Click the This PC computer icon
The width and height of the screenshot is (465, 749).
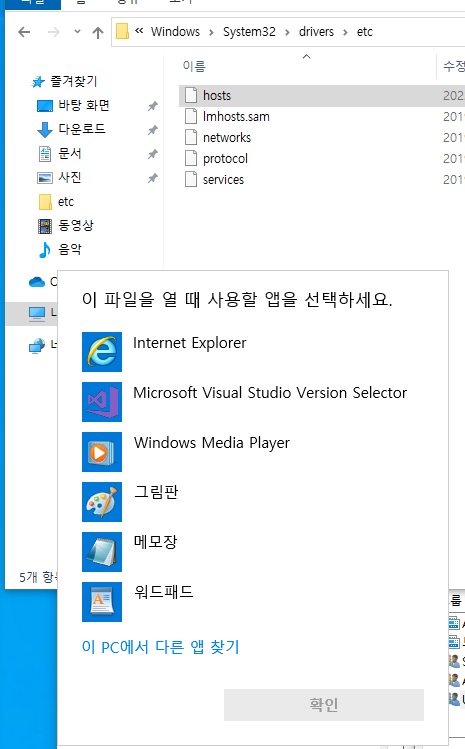[37, 313]
